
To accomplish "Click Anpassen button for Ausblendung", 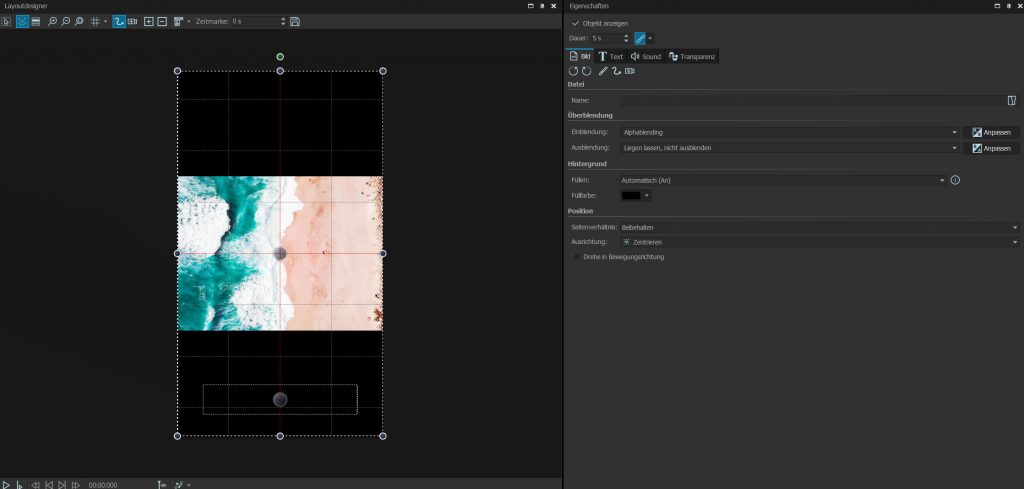I will click(991, 148).
